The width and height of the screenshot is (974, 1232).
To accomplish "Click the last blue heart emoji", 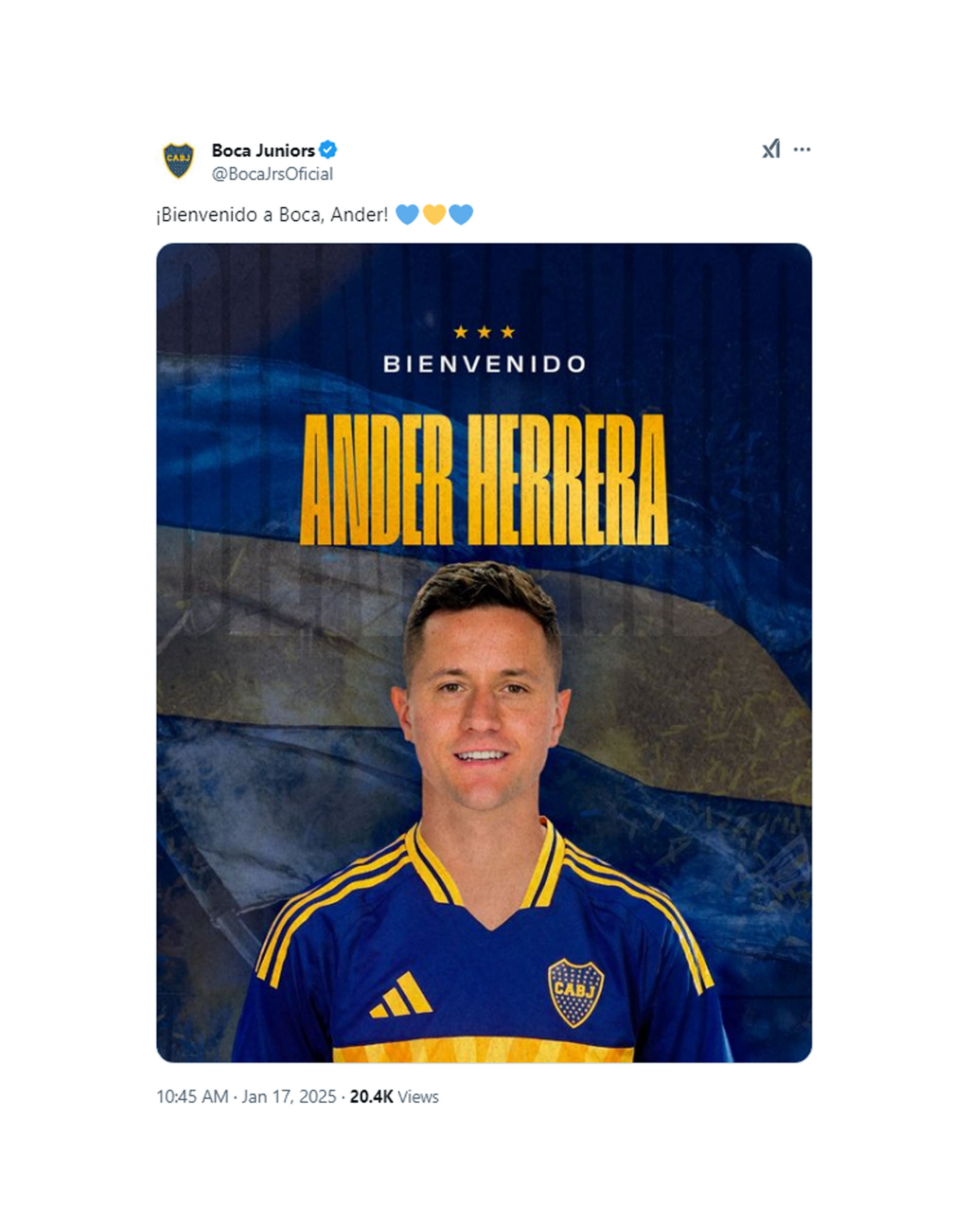I will pyautogui.click(x=461, y=215).
